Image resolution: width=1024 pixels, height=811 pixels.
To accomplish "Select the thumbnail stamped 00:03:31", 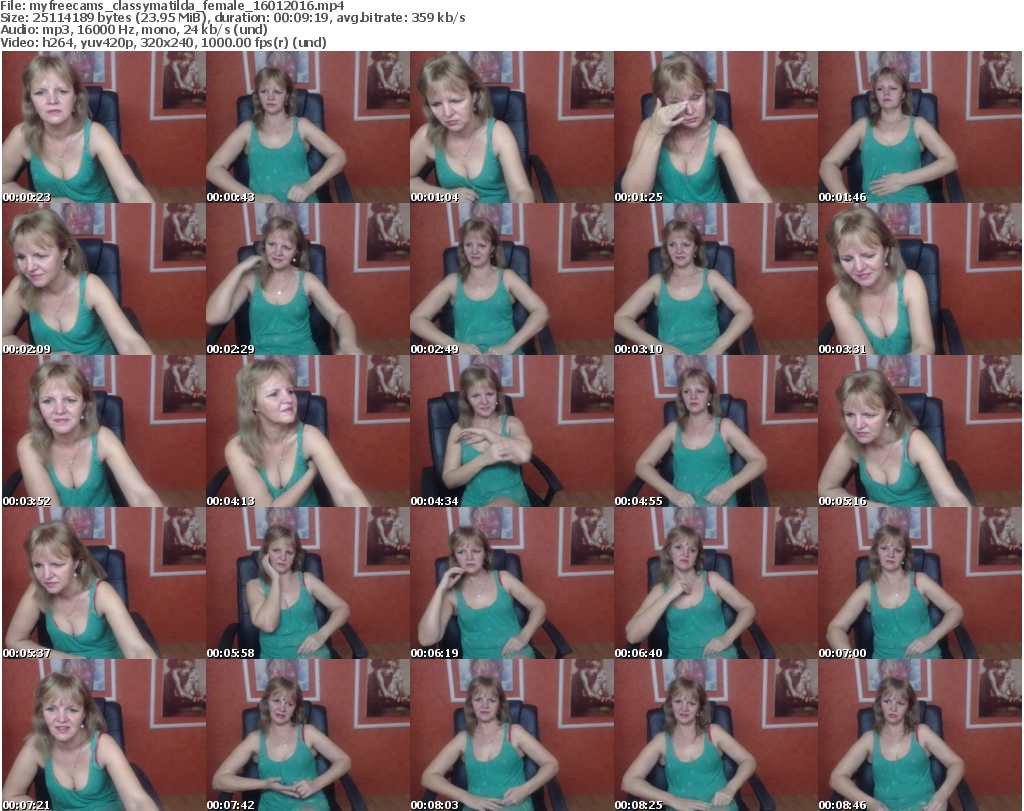I will (920, 279).
